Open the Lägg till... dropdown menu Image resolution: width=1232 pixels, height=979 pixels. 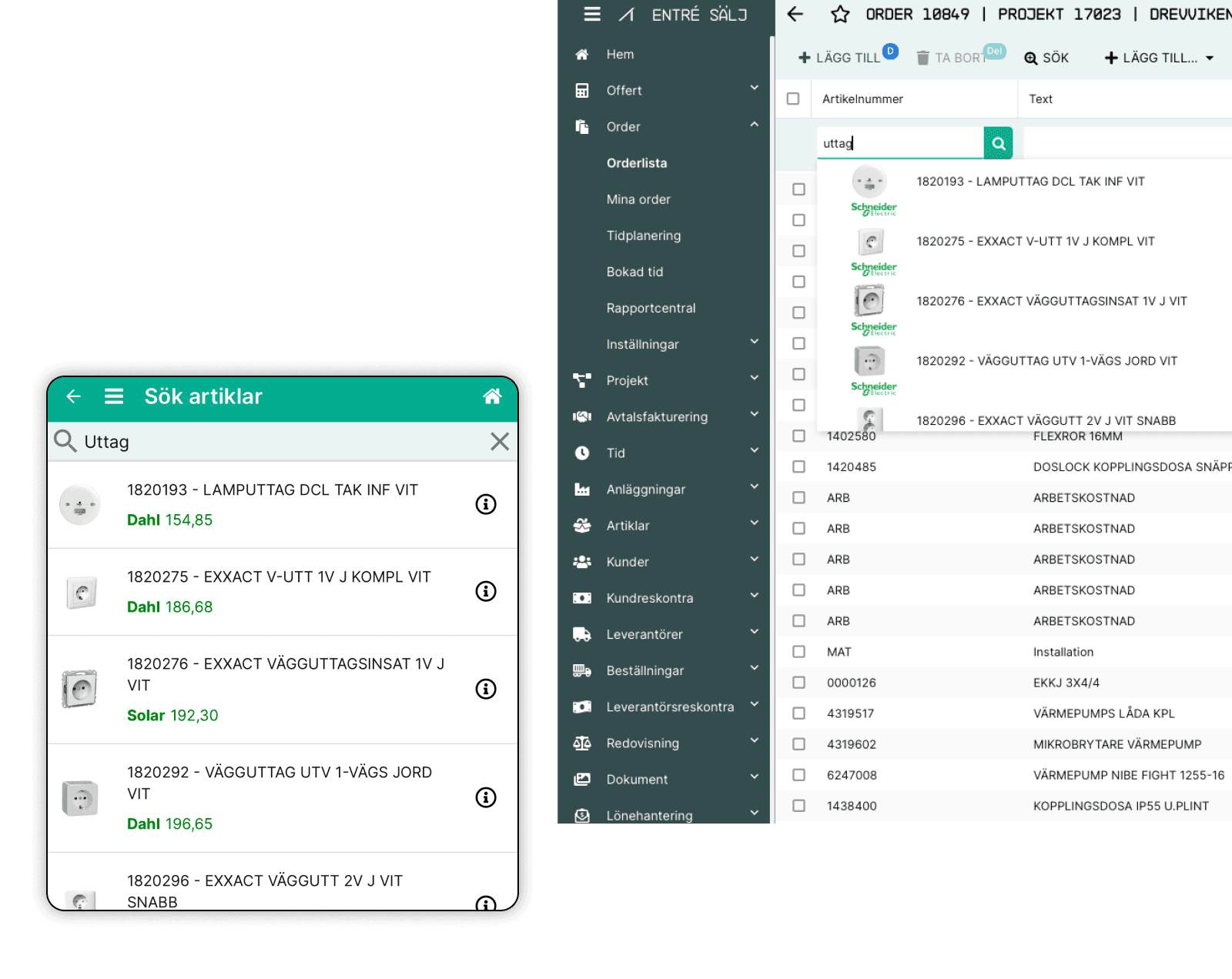[x=1159, y=58]
